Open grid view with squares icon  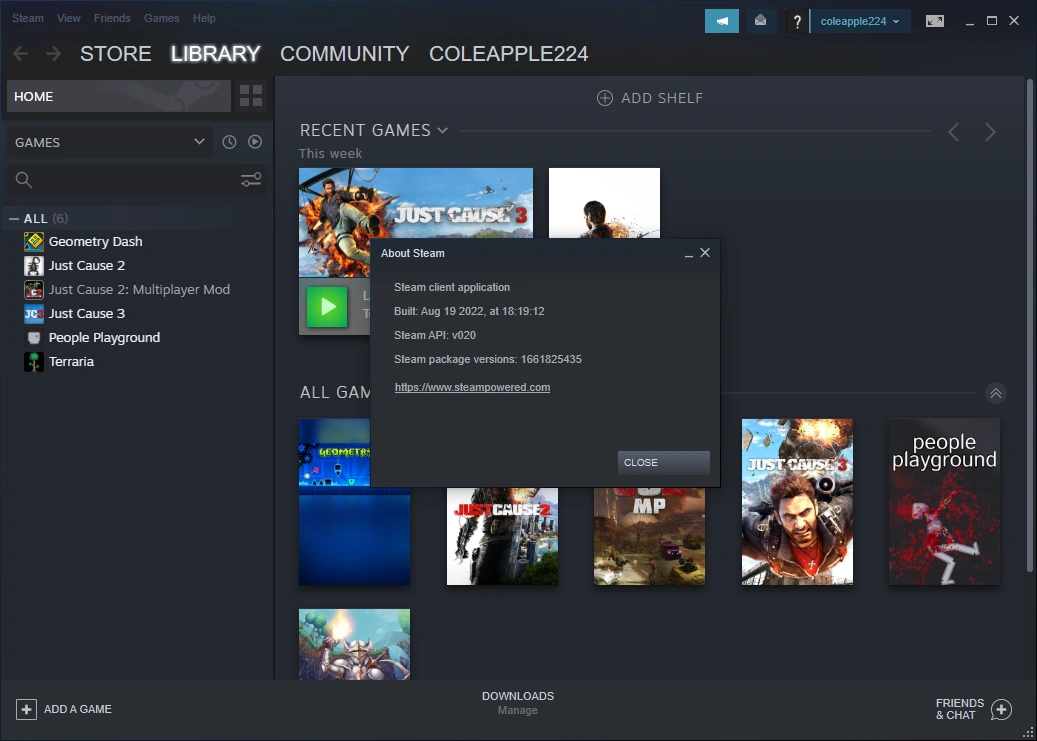(250, 96)
